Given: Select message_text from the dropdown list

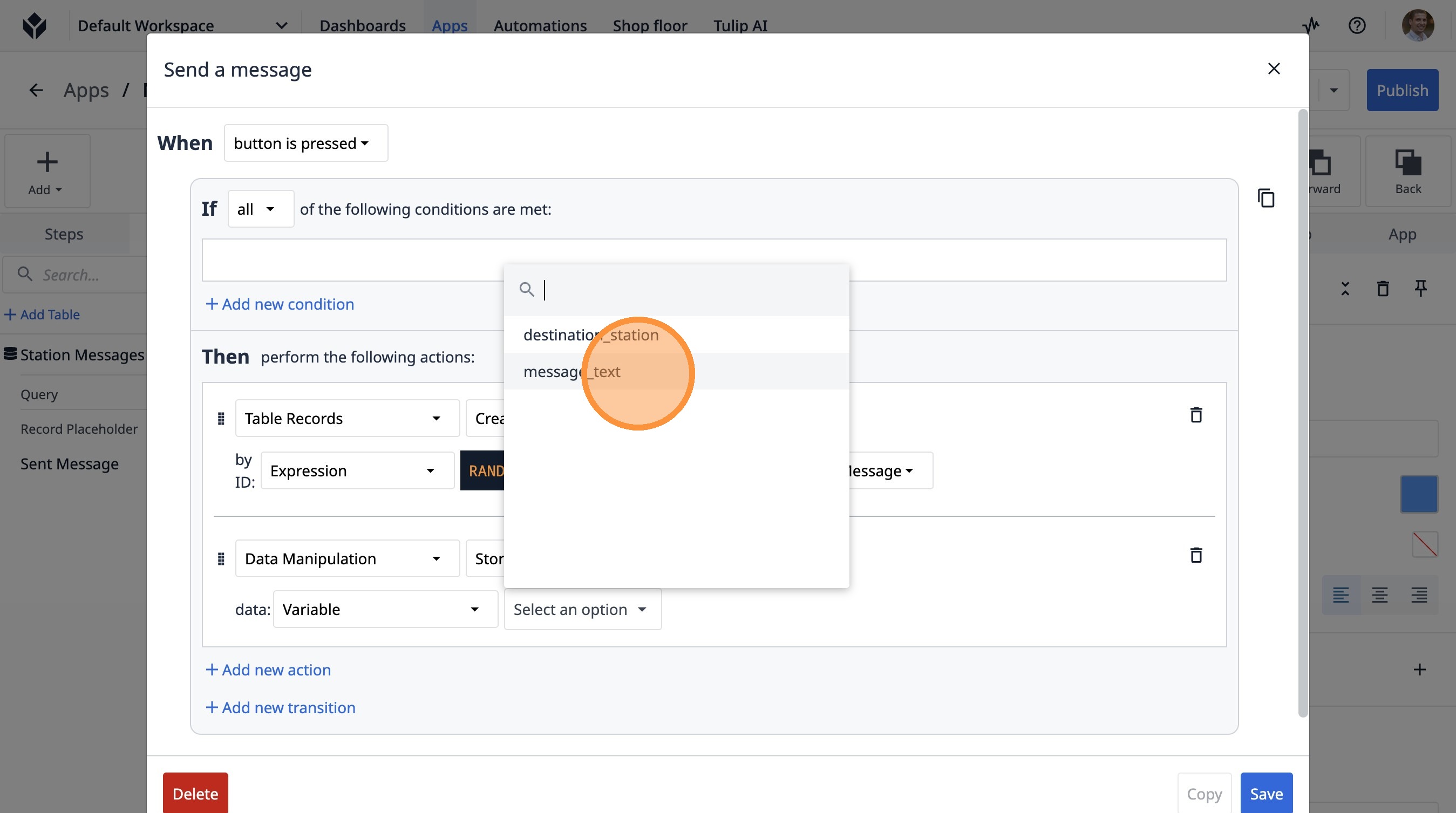Looking at the screenshot, I should 571,372.
